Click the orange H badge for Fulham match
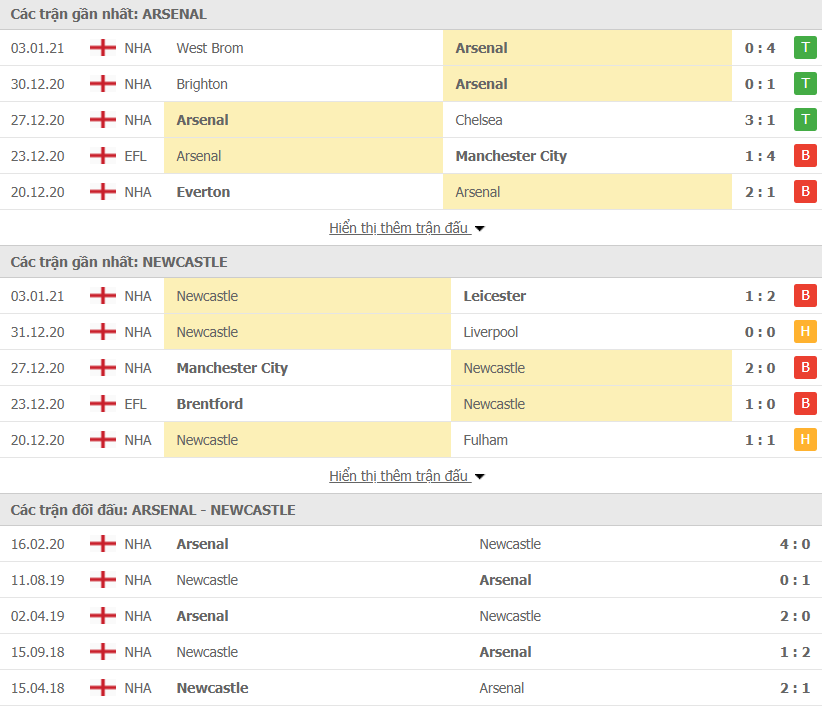 click(x=805, y=440)
